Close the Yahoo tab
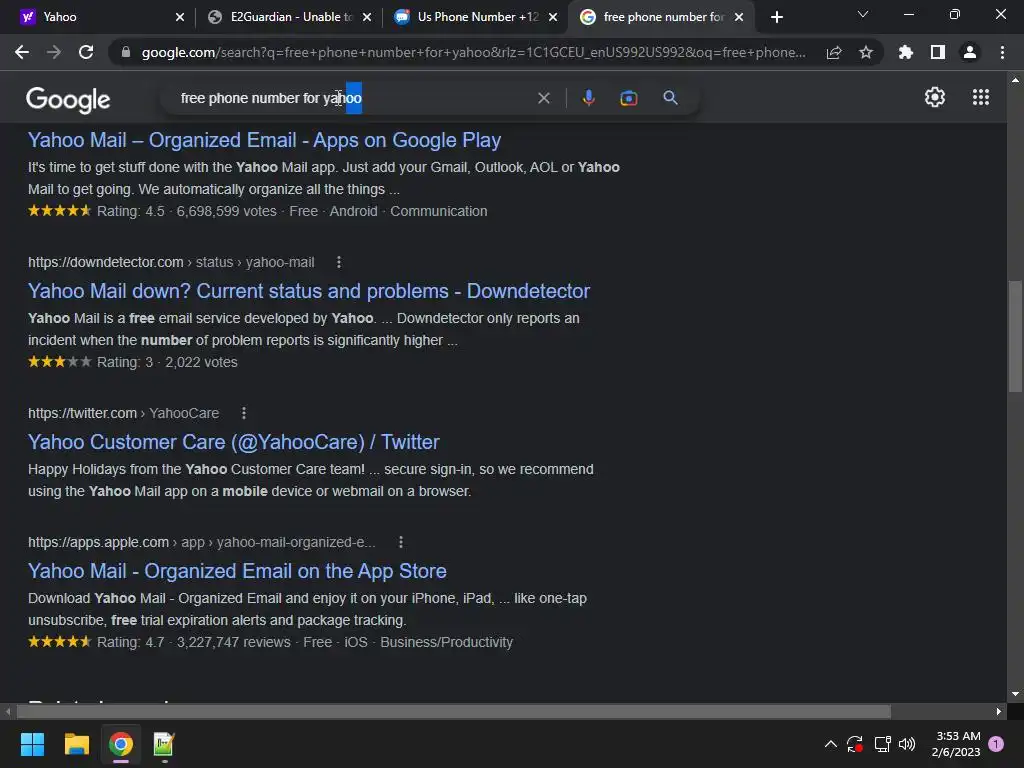 tap(180, 17)
